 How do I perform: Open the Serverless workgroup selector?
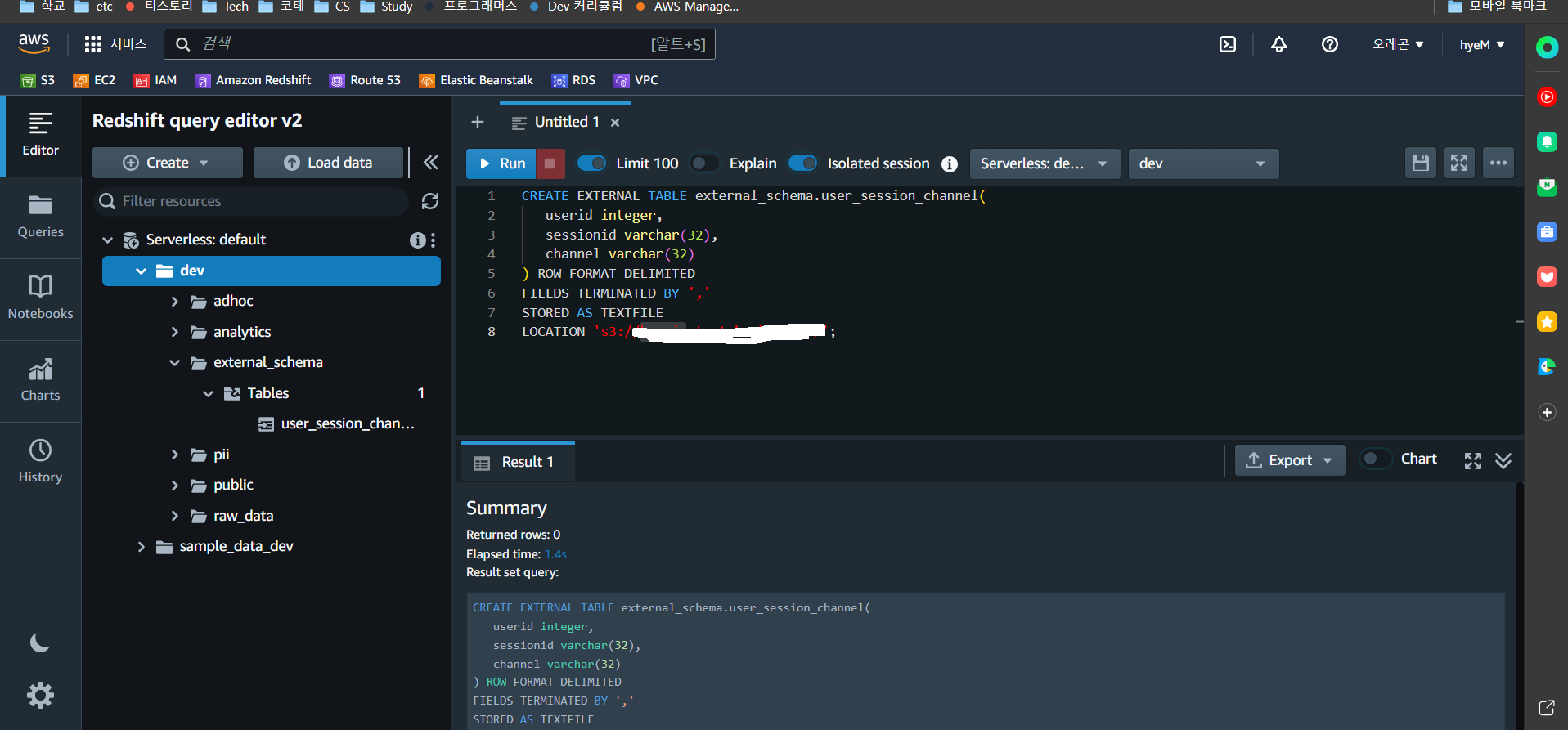pyautogui.click(x=1045, y=163)
